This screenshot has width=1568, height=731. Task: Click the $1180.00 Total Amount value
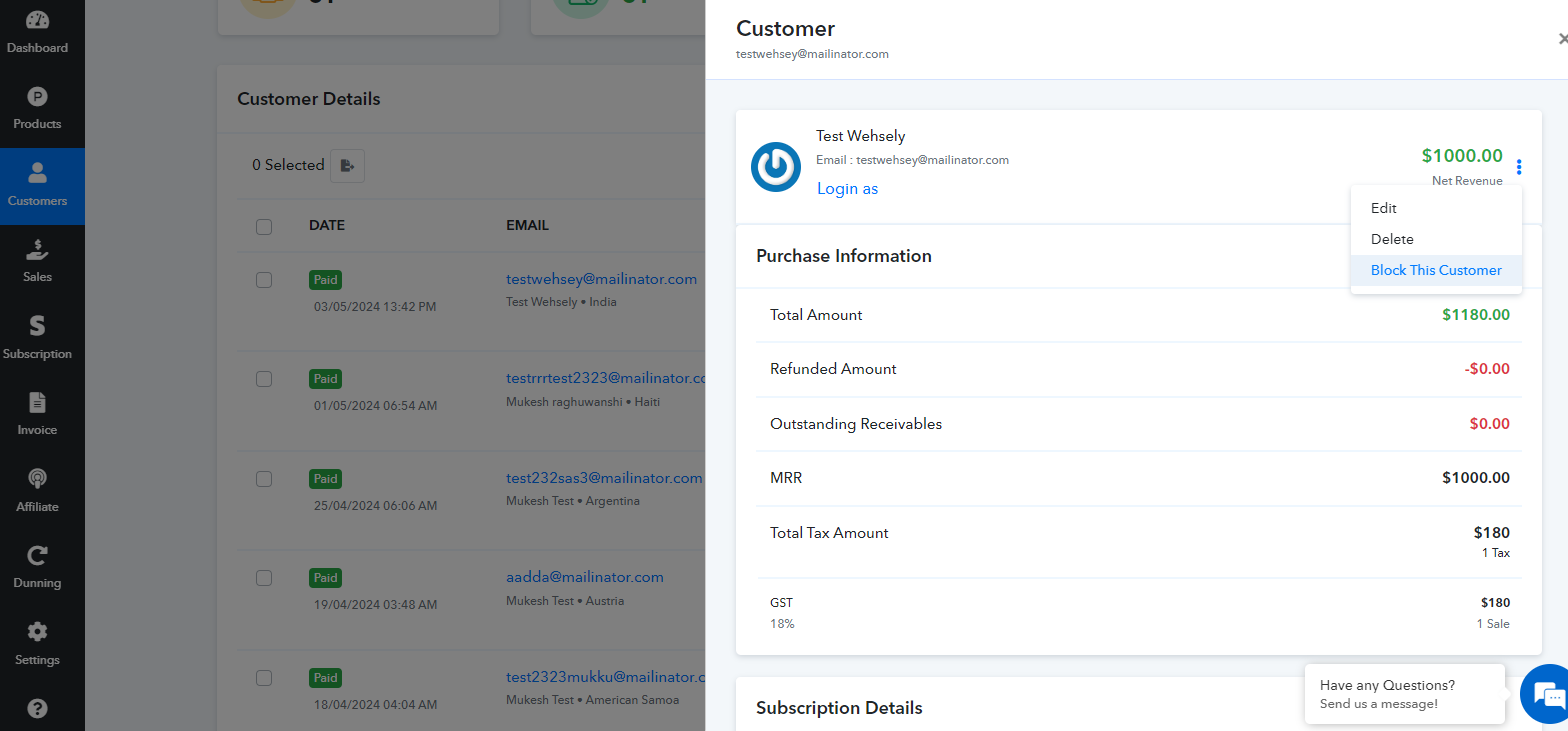tap(1476, 315)
